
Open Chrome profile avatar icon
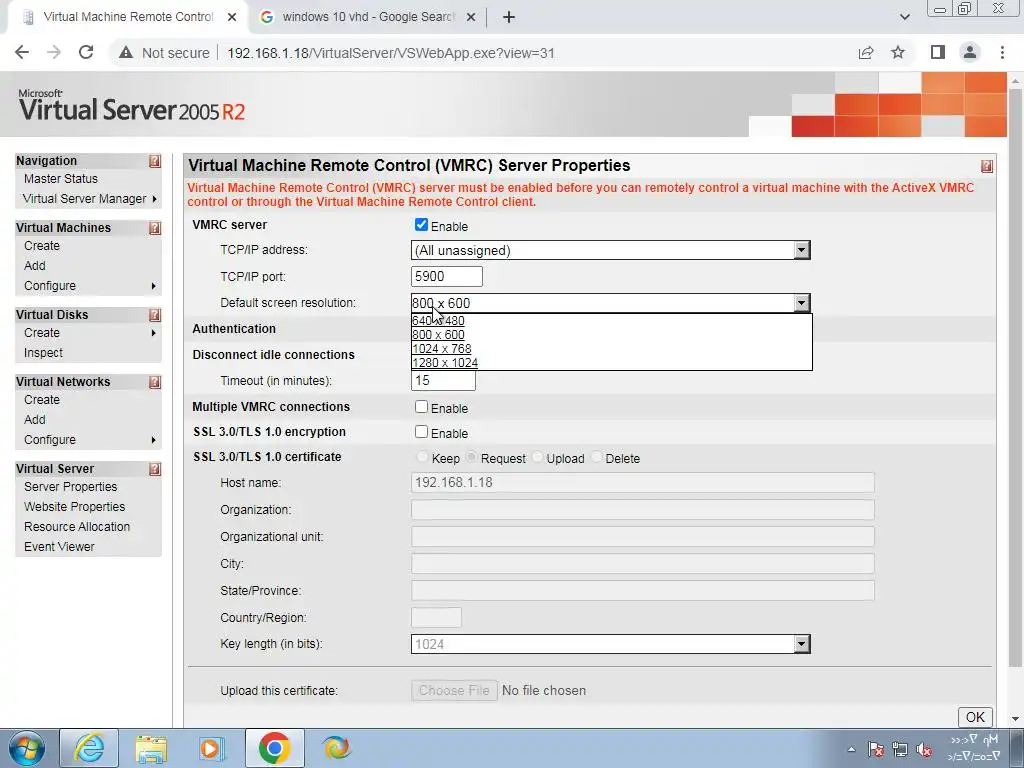[970, 52]
